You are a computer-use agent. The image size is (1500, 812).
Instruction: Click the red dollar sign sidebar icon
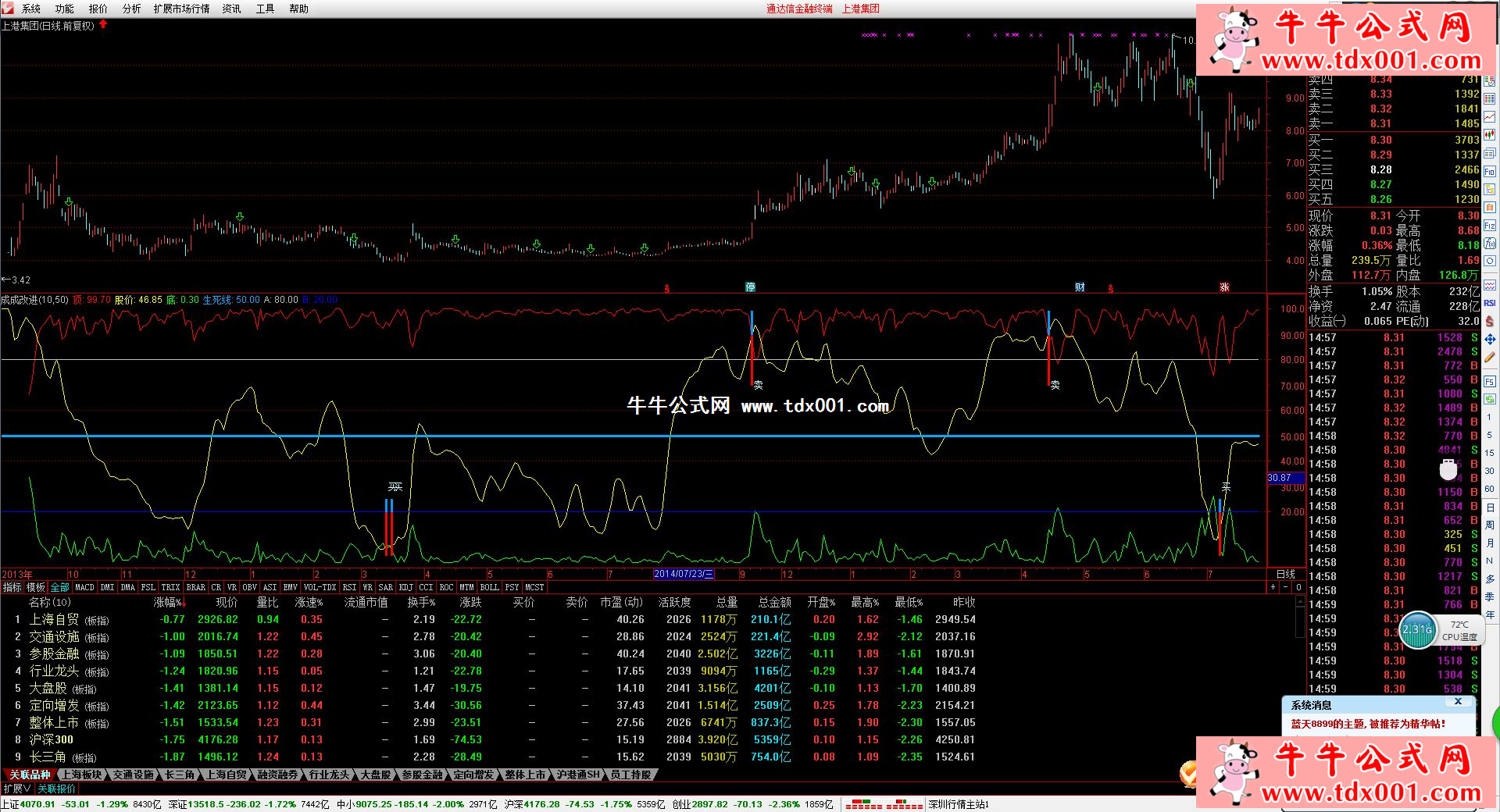[x=1490, y=321]
